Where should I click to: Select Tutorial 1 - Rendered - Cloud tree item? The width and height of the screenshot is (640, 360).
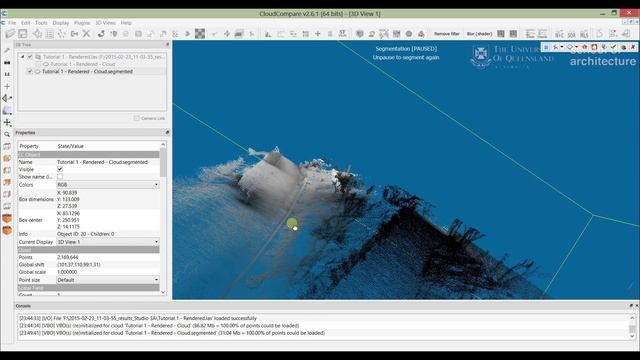pos(83,64)
